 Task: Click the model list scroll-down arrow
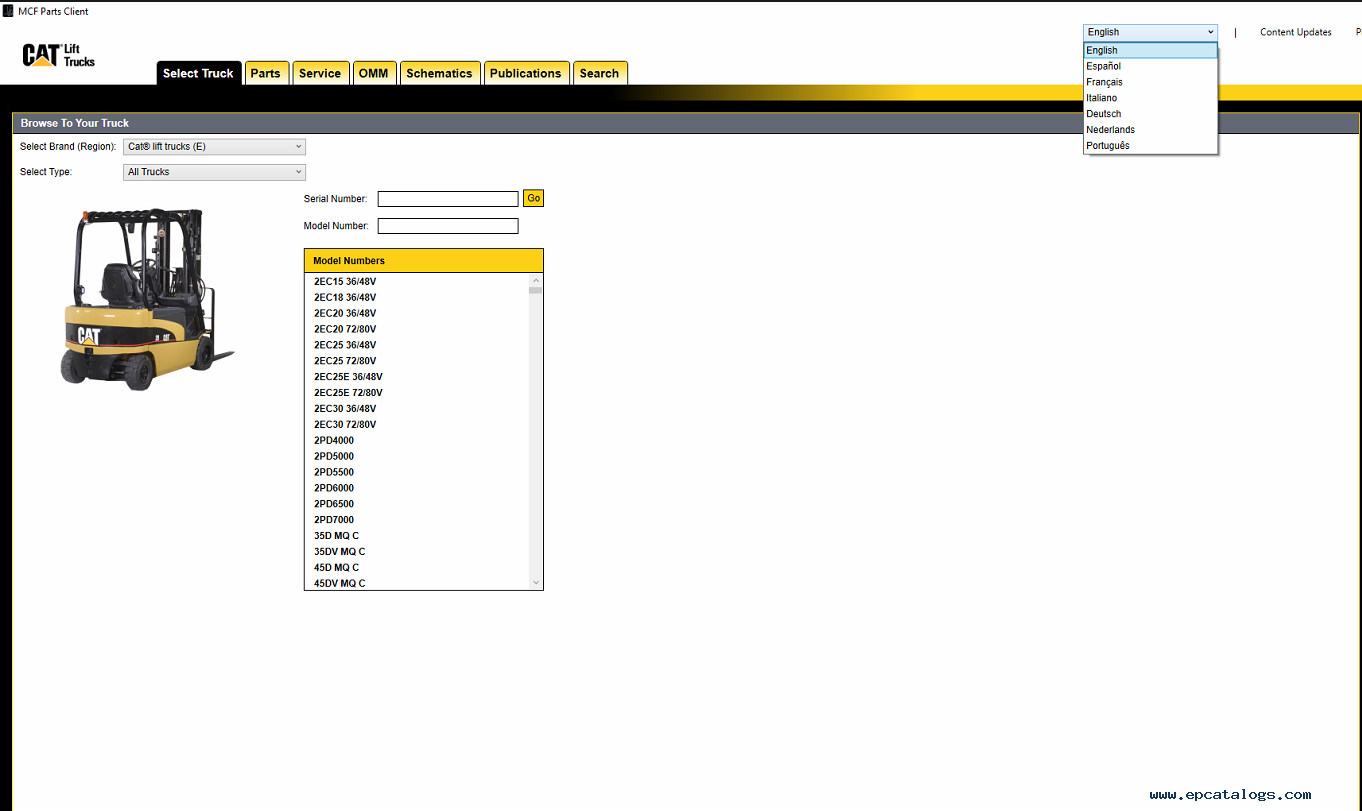[536, 583]
